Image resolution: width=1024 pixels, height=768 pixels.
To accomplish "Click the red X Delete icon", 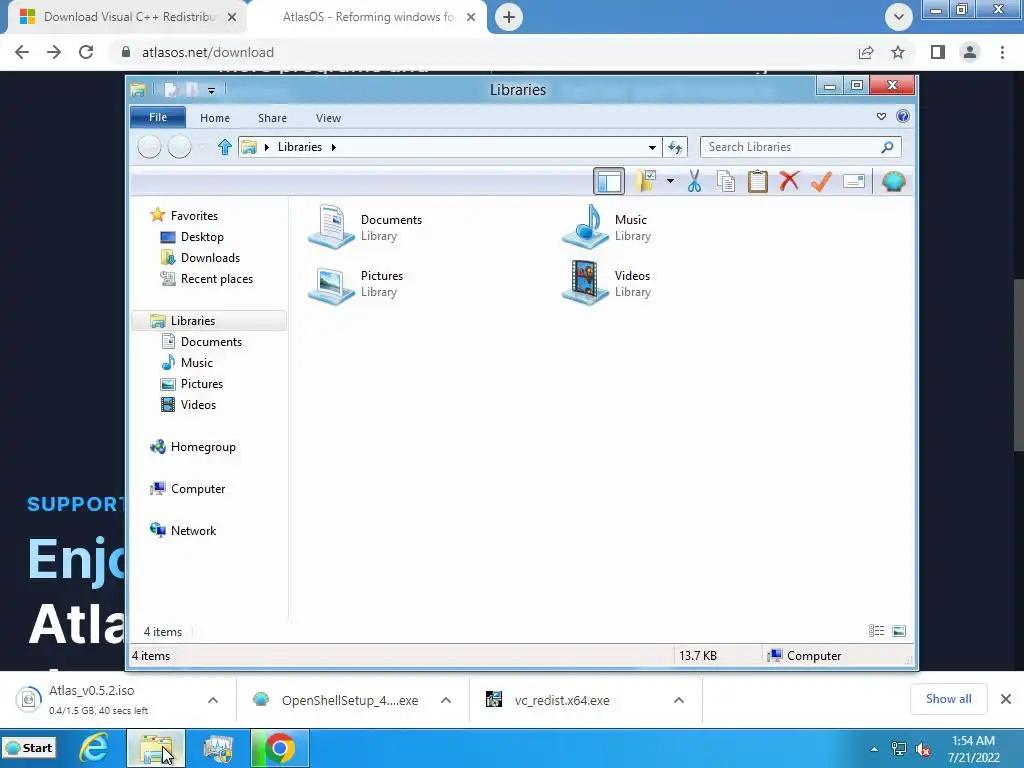I will pyautogui.click(x=789, y=181).
